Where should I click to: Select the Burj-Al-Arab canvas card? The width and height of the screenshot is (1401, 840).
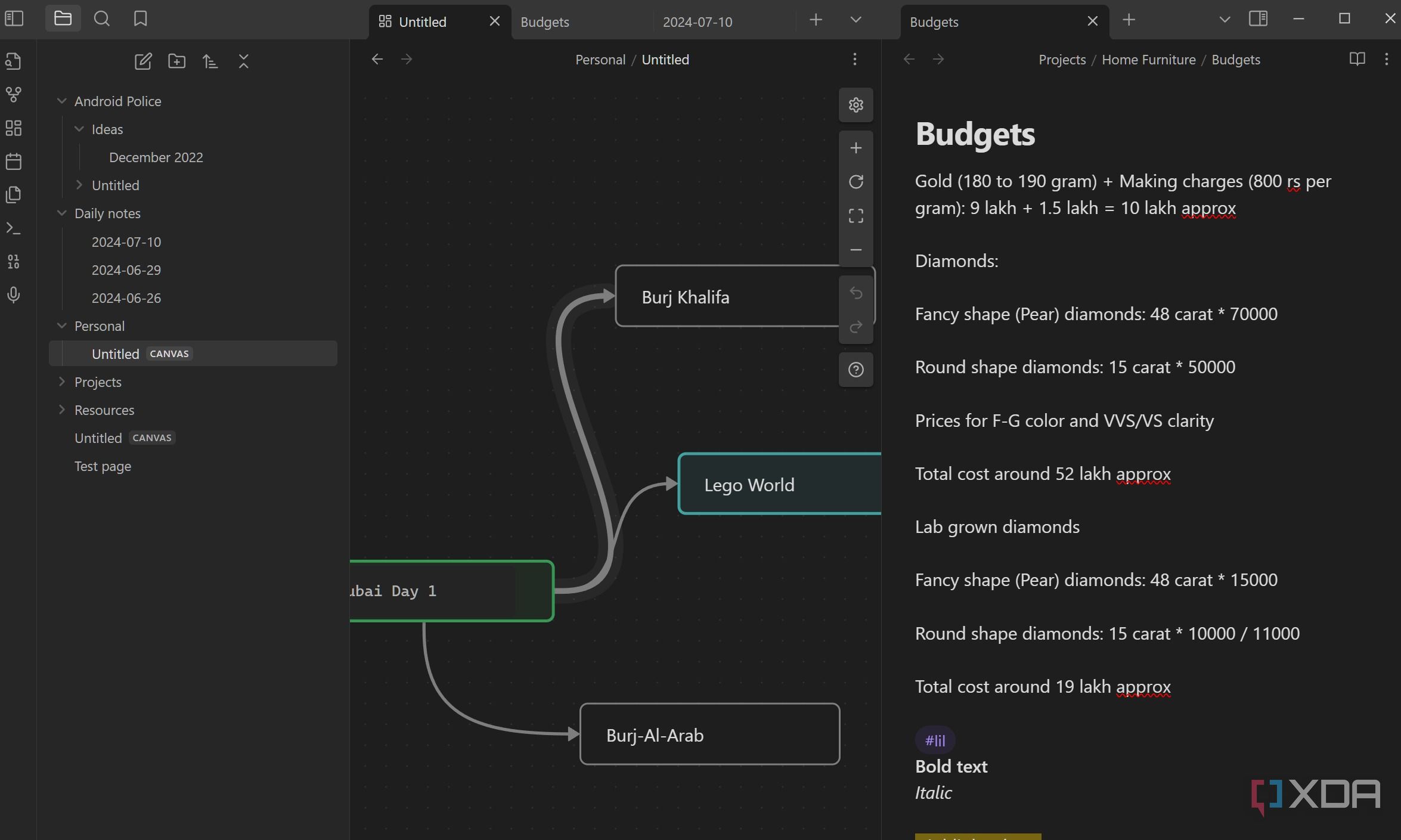tap(710, 734)
